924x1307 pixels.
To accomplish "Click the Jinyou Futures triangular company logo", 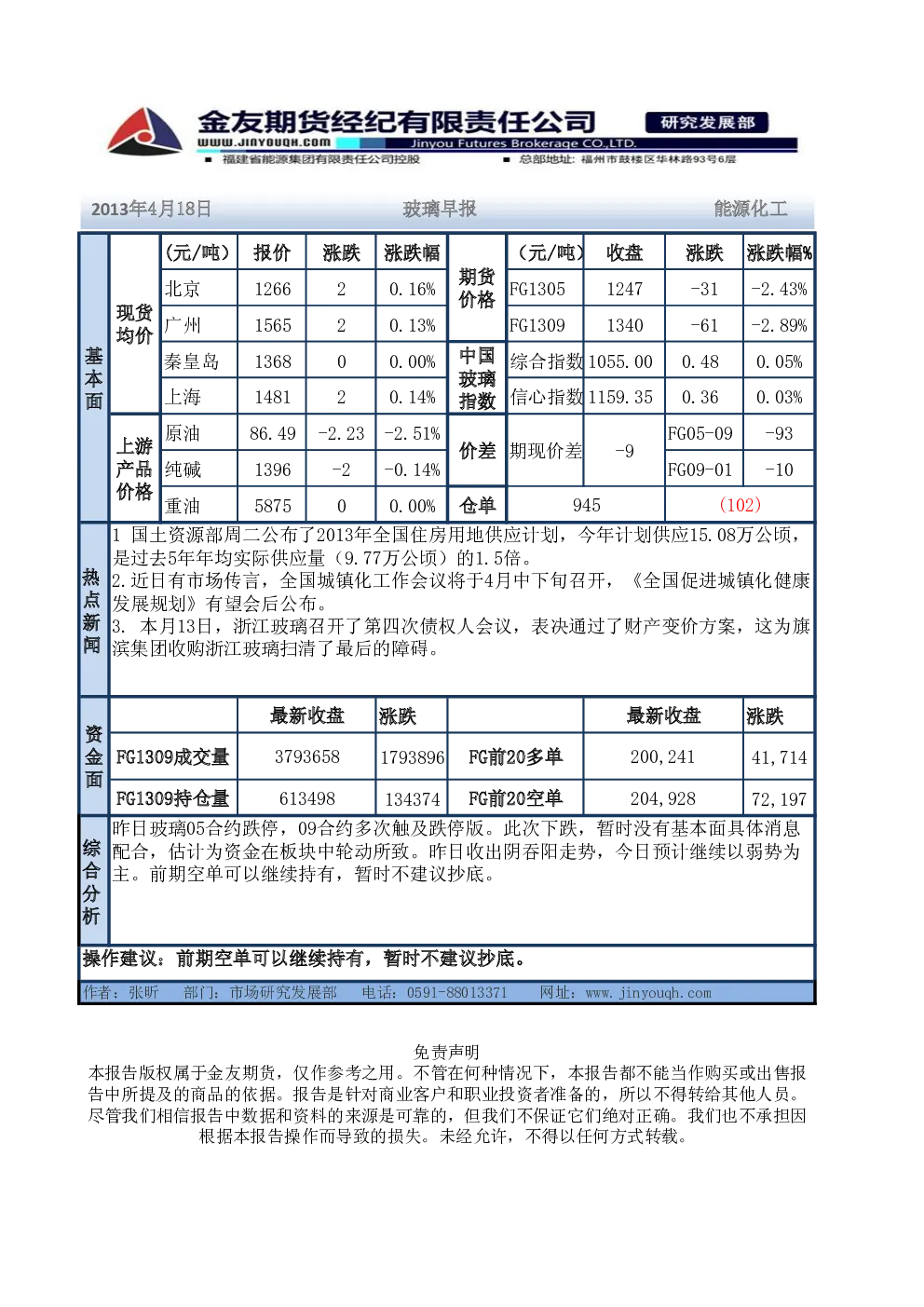I will [x=144, y=131].
